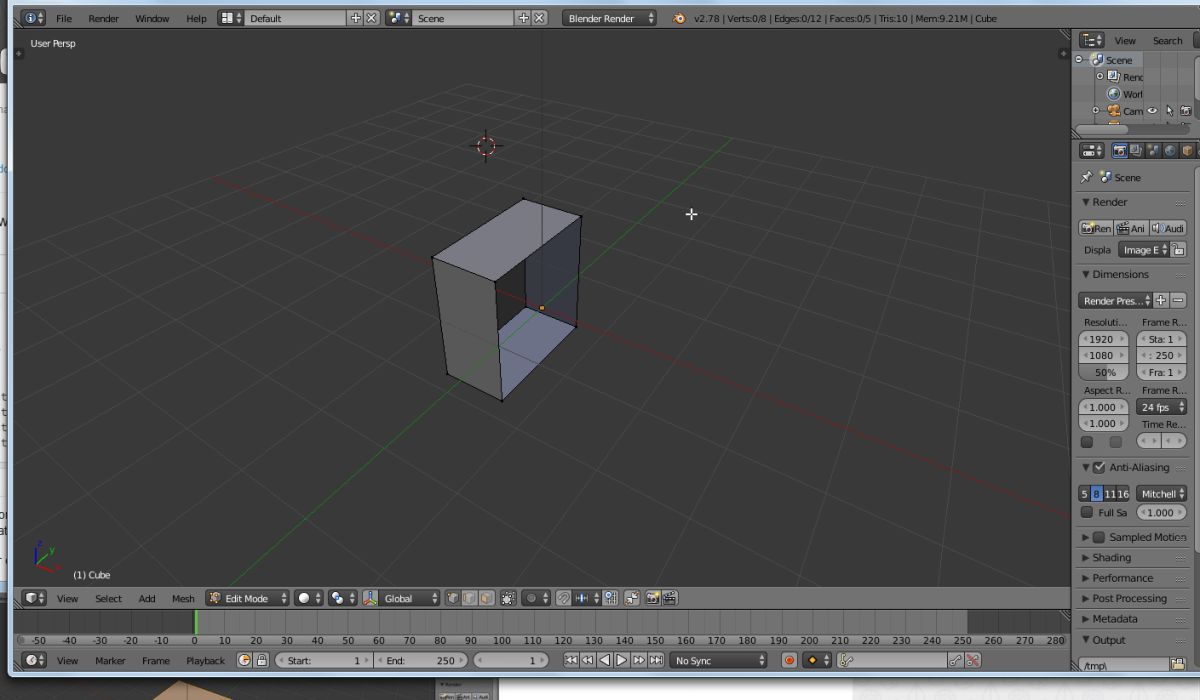Toggle camera renderability icon in outliner

tap(1186, 111)
